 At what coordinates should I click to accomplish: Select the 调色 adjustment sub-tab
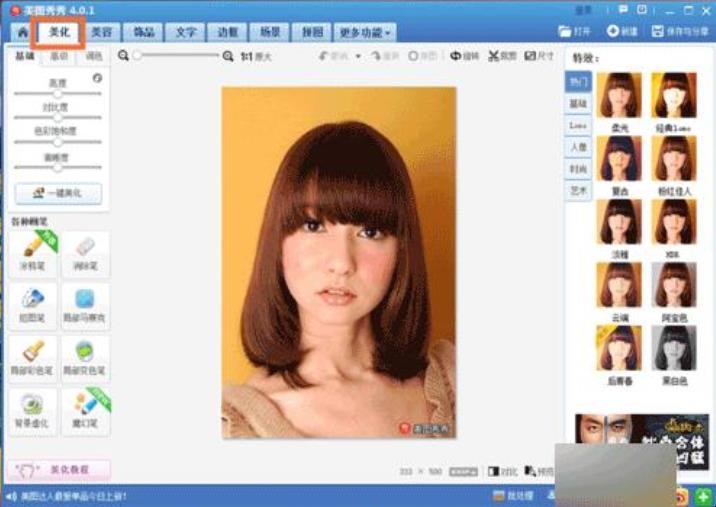point(94,57)
